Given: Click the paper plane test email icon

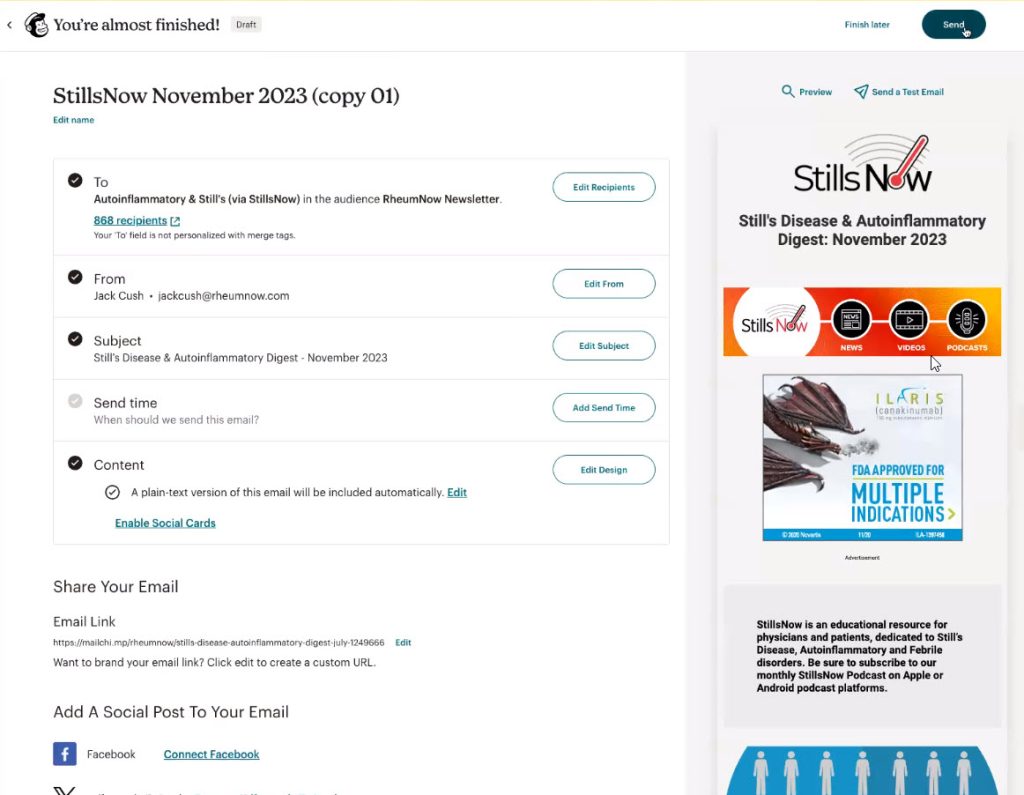Looking at the screenshot, I should click(x=861, y=91).
